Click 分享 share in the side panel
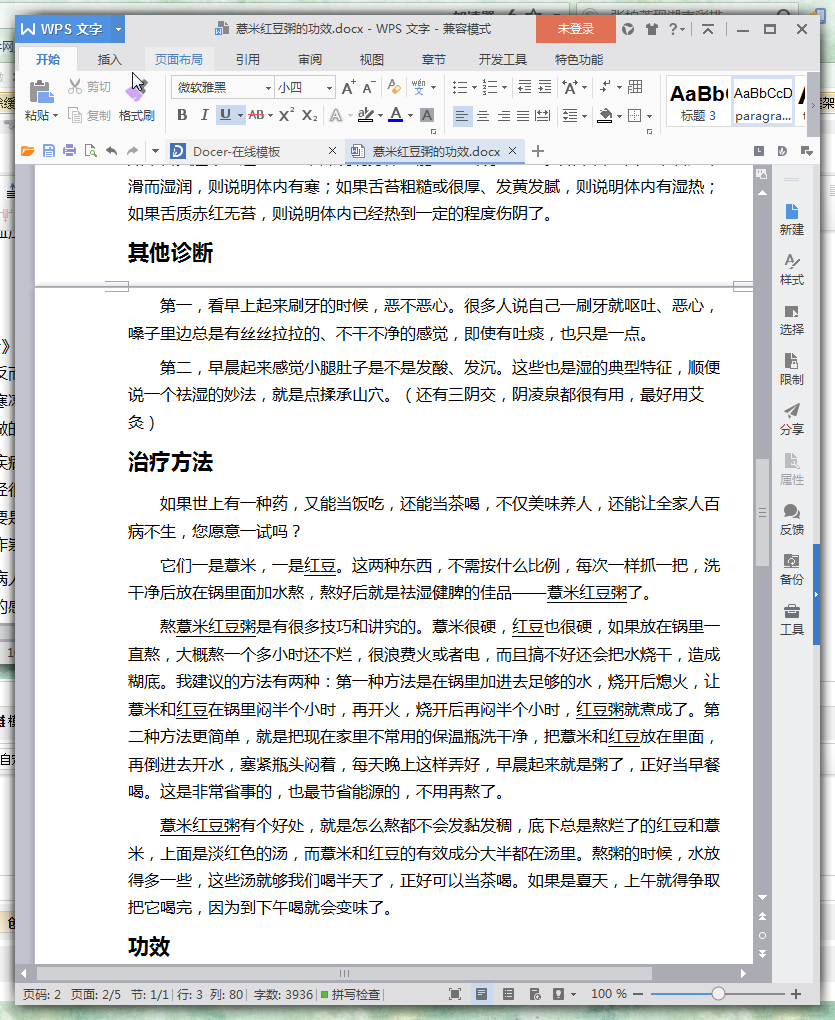This screenshot has width=835, height=1020. pos(791,419)
